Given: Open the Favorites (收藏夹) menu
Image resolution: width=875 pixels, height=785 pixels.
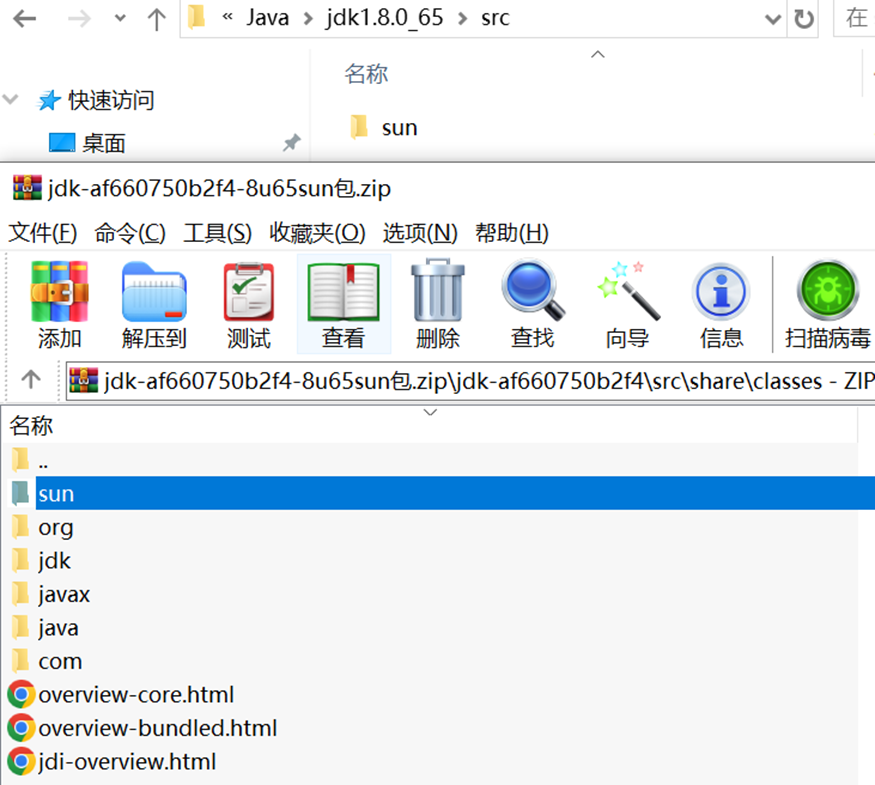Looking at the screenshot, I should (x=318, y=233).
